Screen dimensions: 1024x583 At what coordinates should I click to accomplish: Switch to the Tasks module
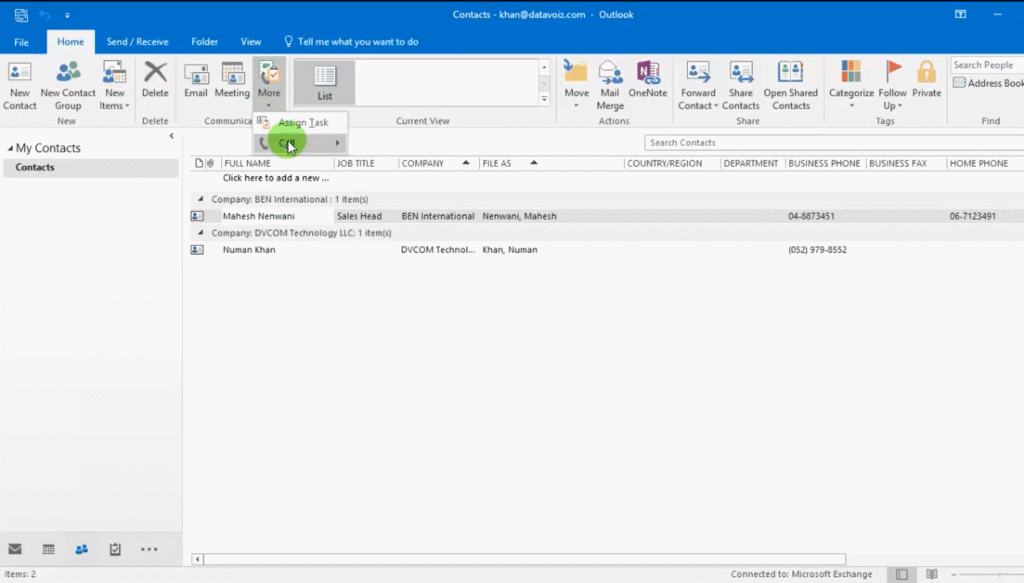coord(115,549)
